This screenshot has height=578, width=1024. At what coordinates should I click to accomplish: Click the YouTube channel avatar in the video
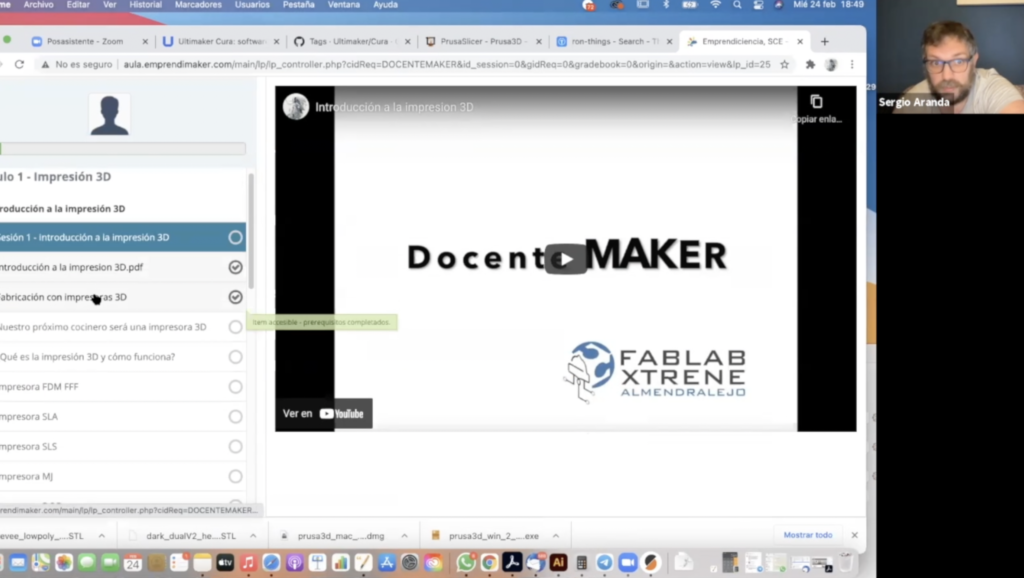296,106
